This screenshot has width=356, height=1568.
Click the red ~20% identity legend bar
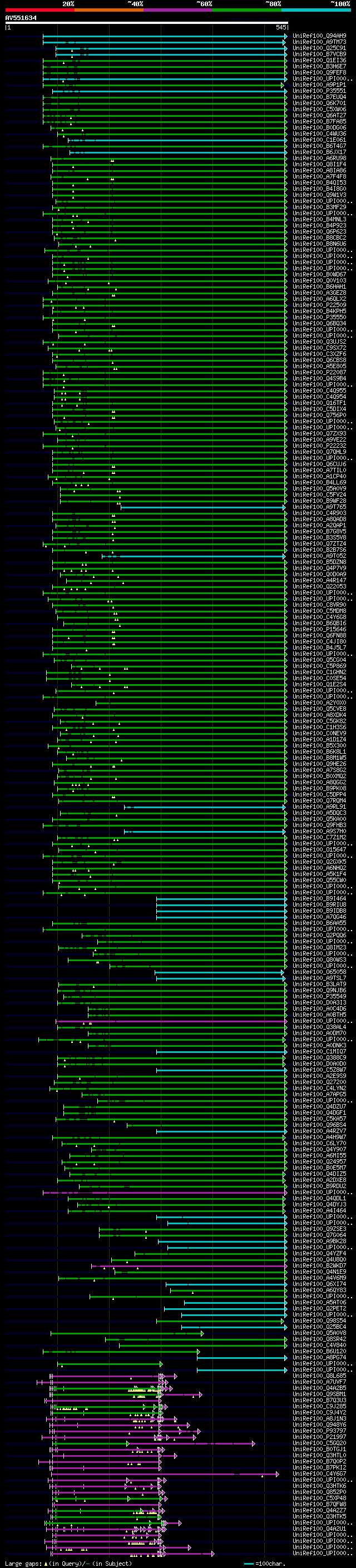pos(39,10)
